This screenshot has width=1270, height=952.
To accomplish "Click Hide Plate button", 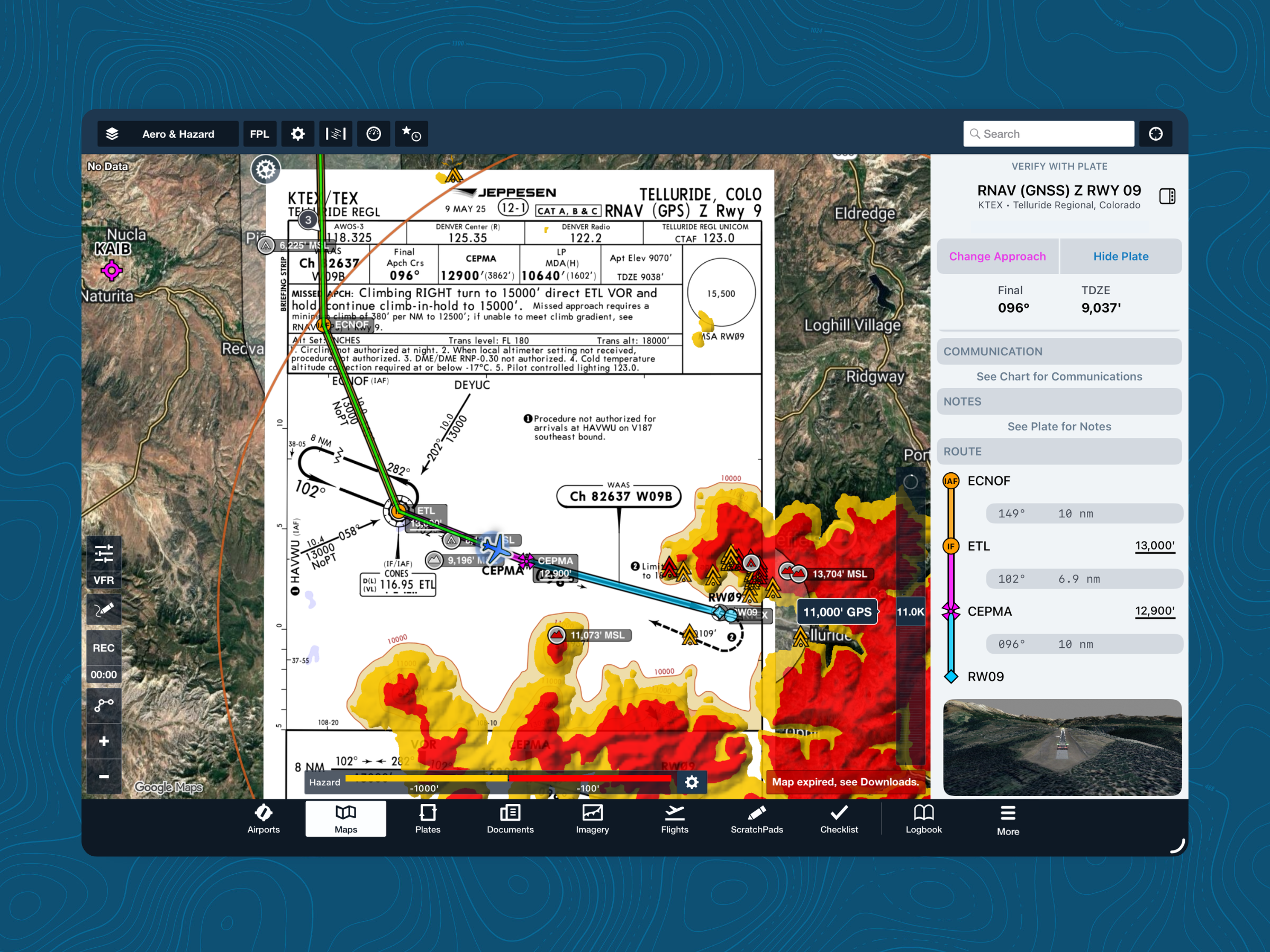I will click(1120, 257).
